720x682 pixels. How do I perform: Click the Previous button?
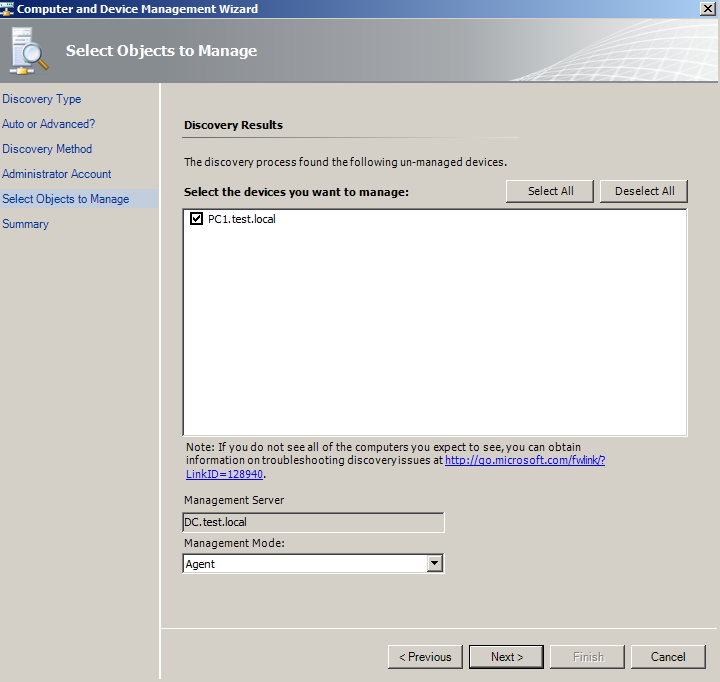425,657
